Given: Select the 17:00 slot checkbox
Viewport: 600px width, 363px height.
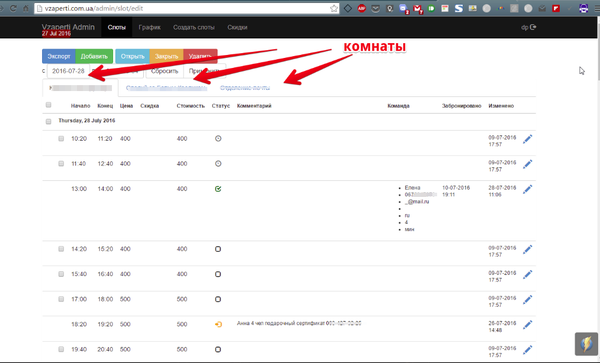Looking at the screenshot, I should tap(61, 299).
